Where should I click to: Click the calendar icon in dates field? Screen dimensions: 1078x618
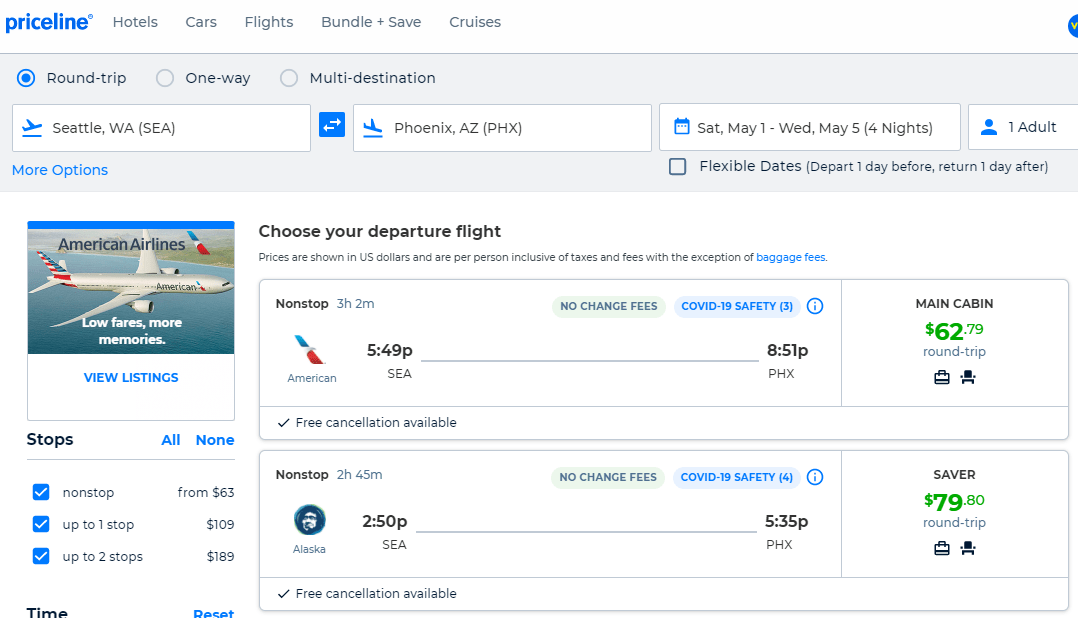[681, 126]
